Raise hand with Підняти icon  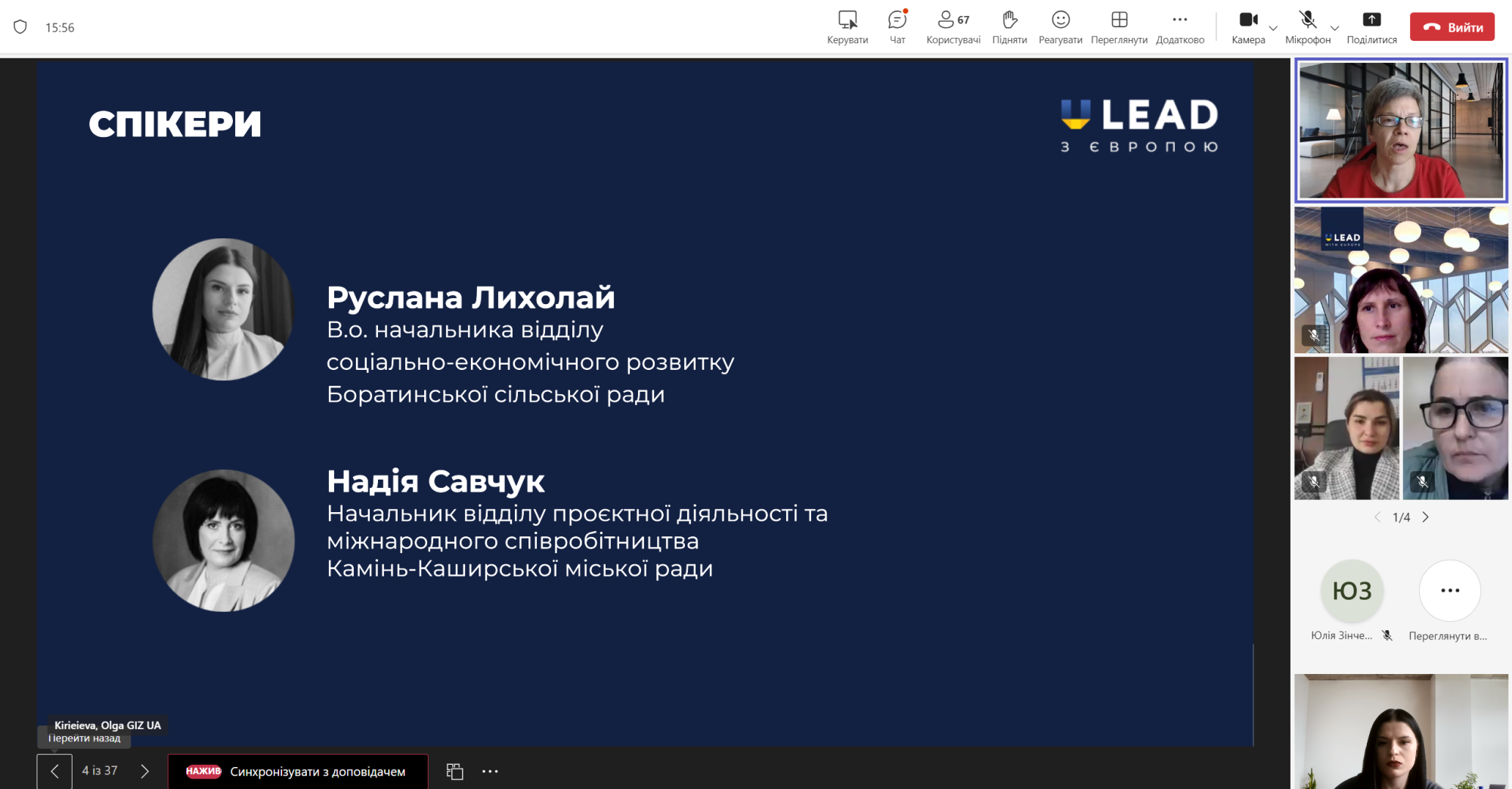pos(1009,26)
